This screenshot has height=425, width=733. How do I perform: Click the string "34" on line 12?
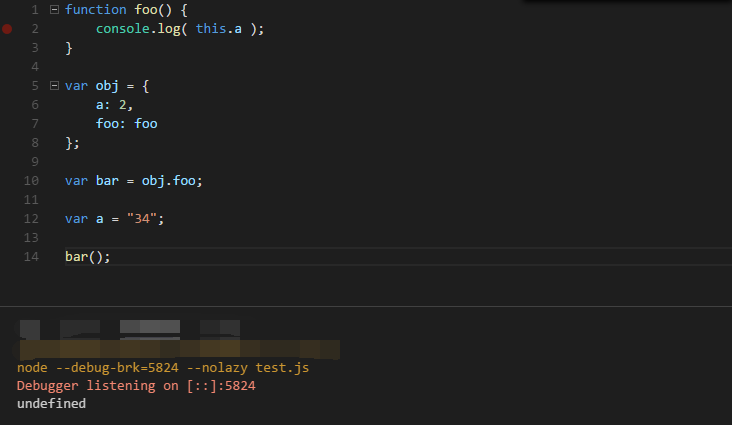(x=142, y=219)
